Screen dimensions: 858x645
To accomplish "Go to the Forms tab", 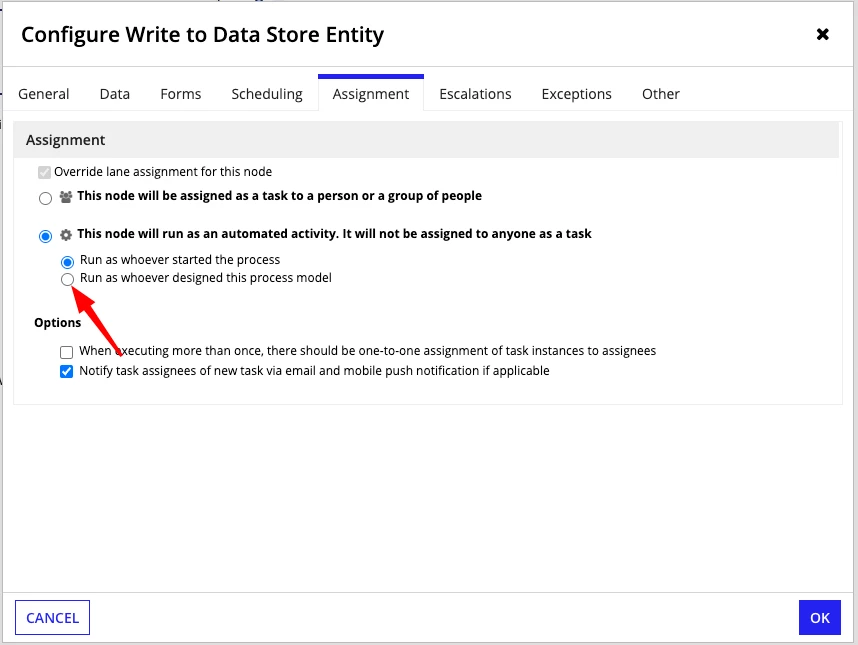I will (x=181, y=94).
